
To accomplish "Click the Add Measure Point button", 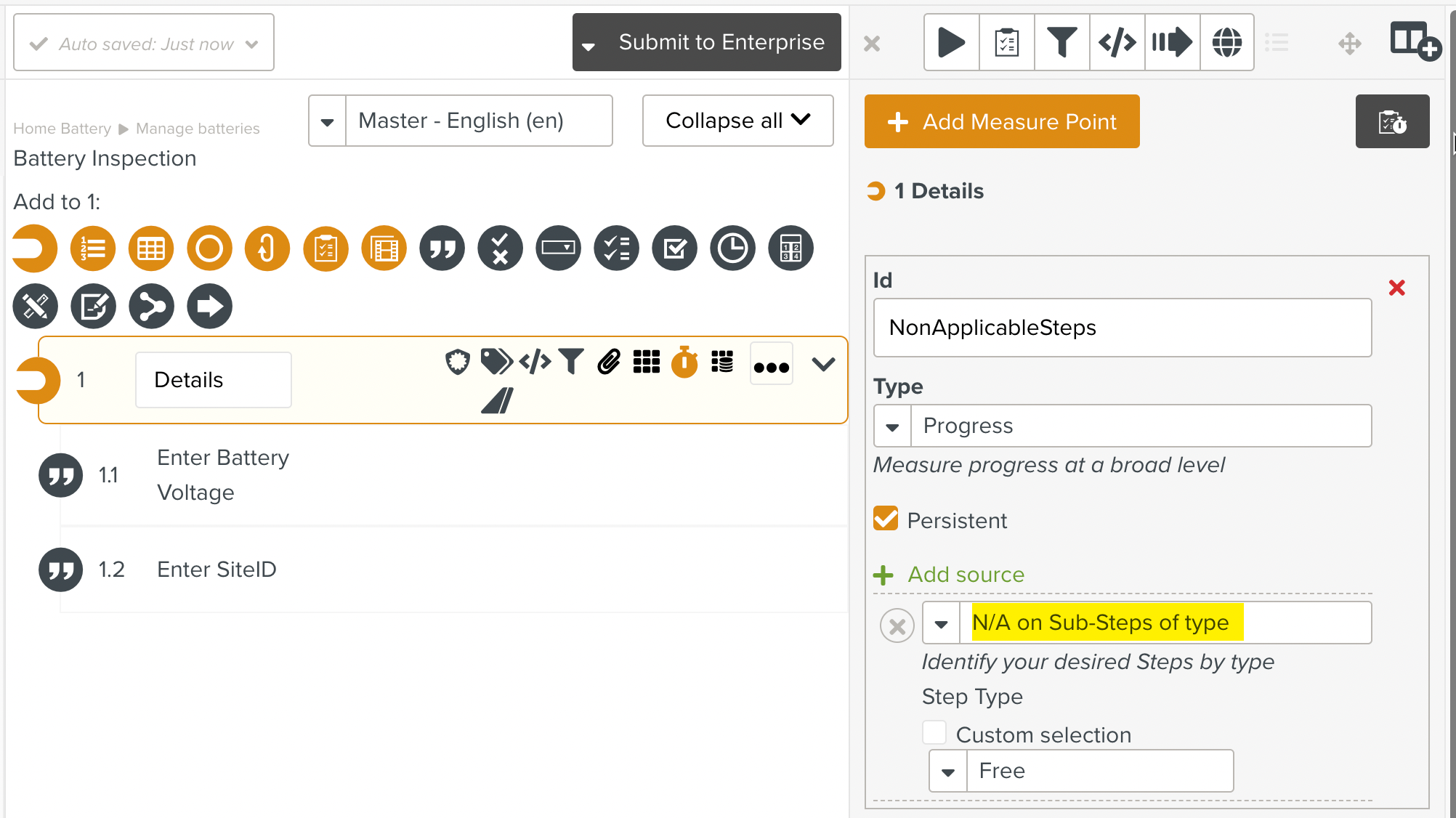I will pyautogui.click(x=1001, y=121).
